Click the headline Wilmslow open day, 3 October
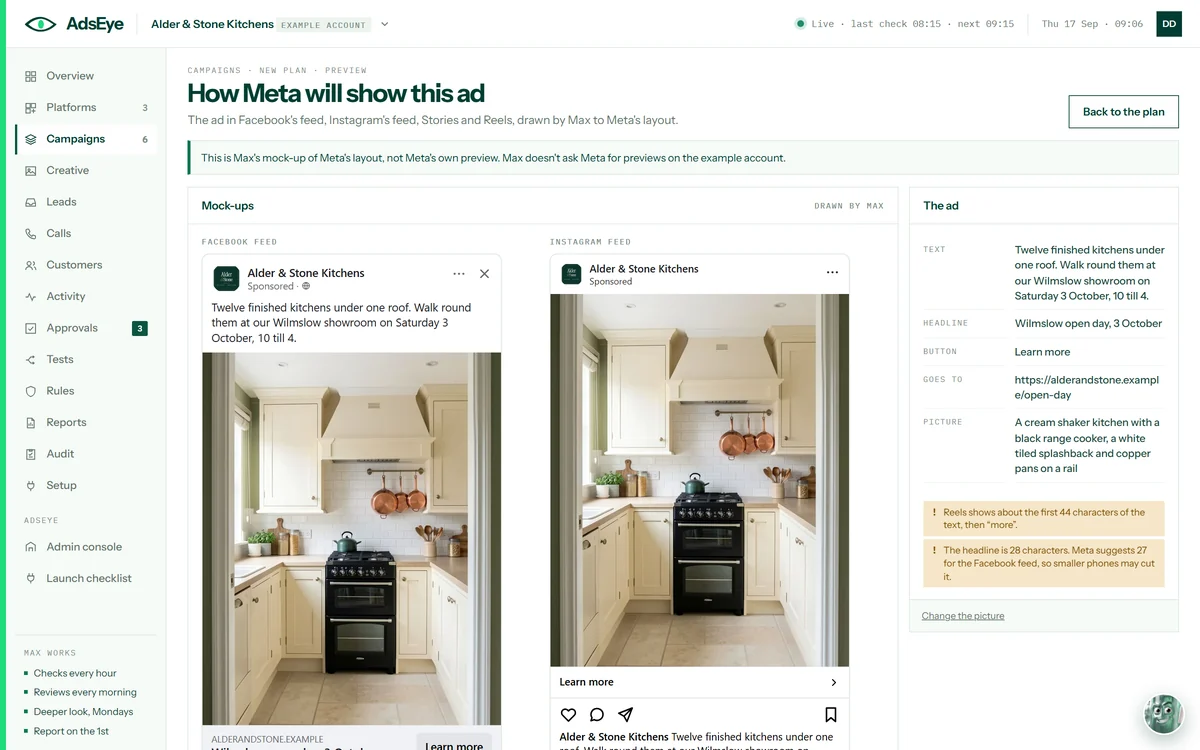 pyautogui.click(x=1088, y=324)
